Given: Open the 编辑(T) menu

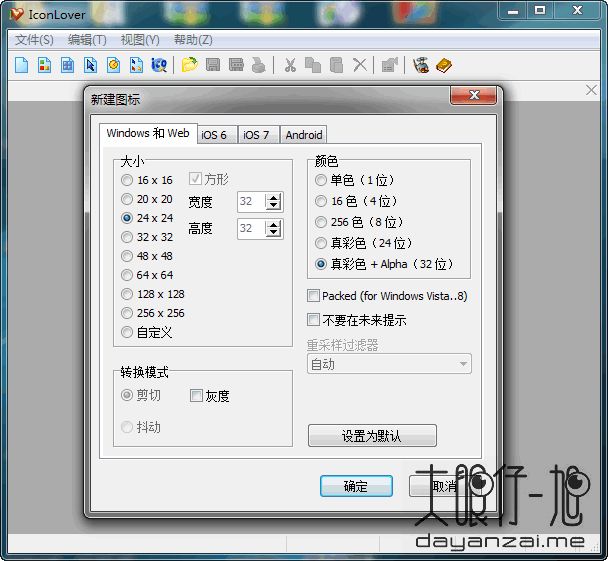Looking at the screenshot, I should (87, 40).
